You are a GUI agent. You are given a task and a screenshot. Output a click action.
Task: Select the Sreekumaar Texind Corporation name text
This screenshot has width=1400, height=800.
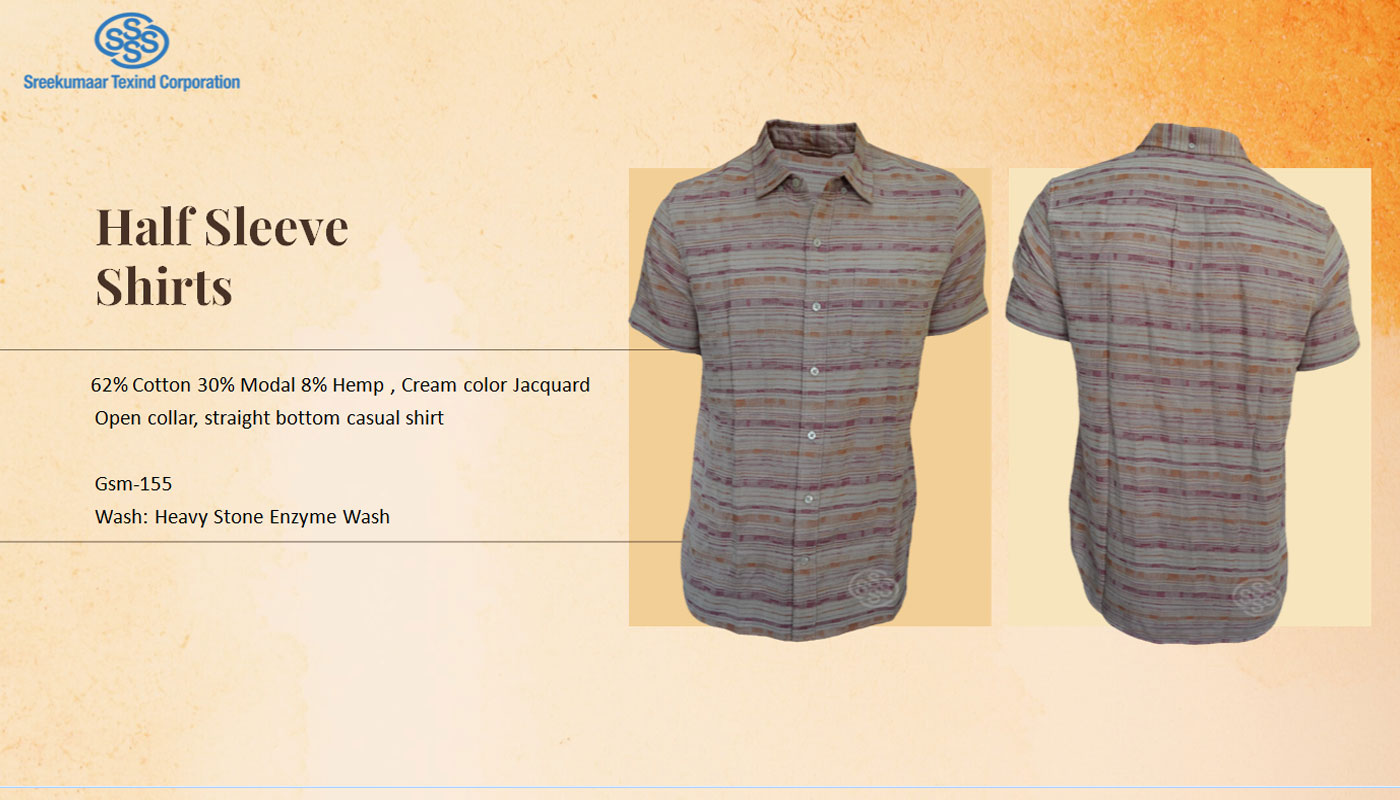click(131, 83)
